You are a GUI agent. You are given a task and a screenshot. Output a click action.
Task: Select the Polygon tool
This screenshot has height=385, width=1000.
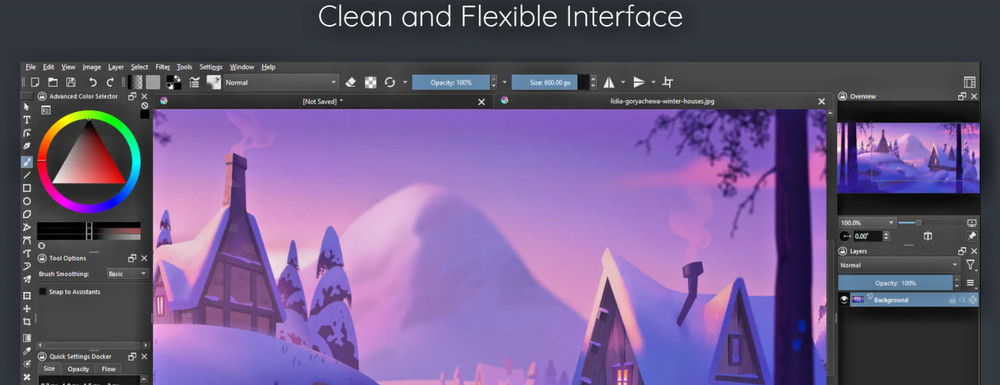(27, 214)
